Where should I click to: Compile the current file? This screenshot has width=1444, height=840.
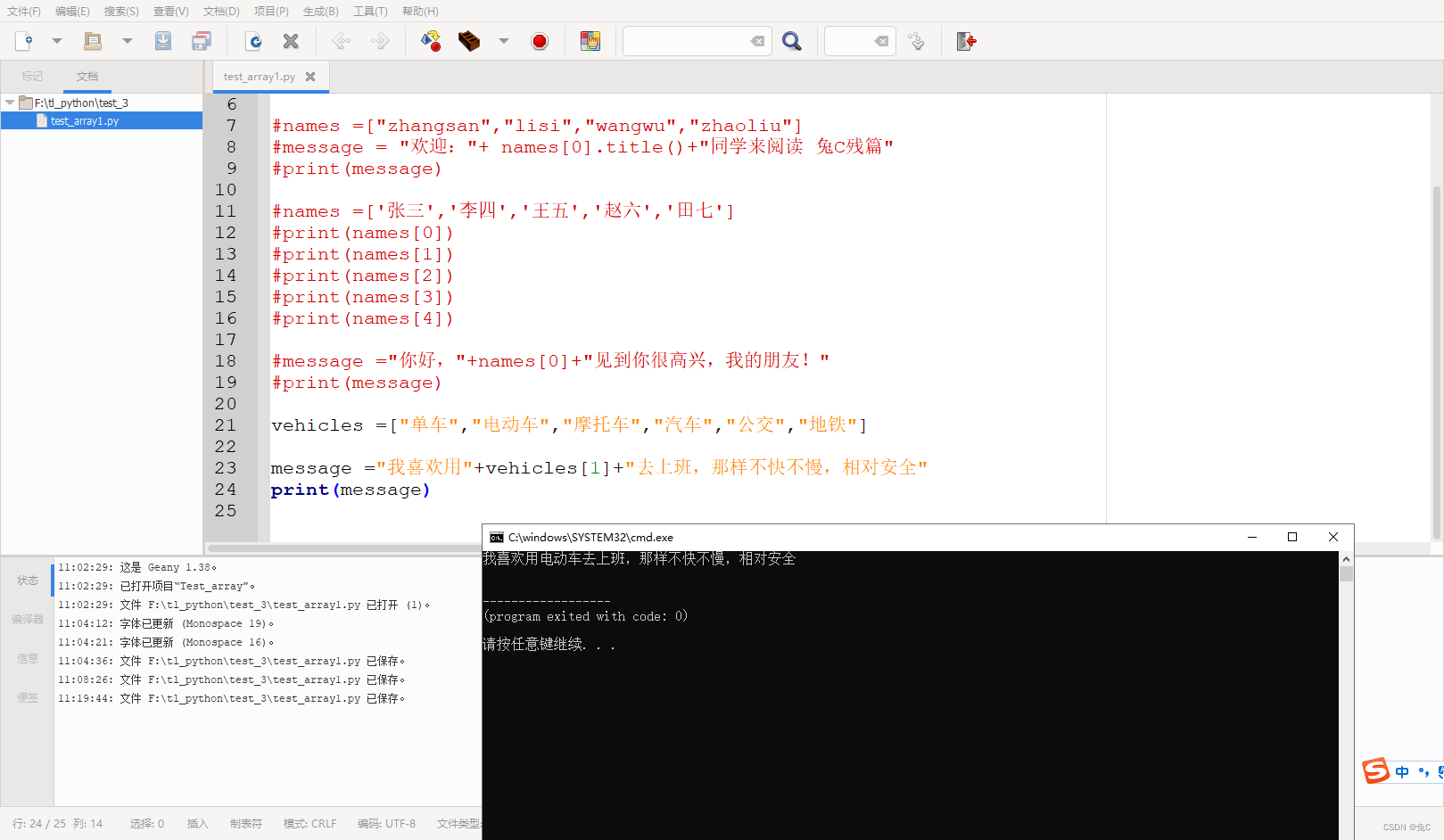[431, 41]
